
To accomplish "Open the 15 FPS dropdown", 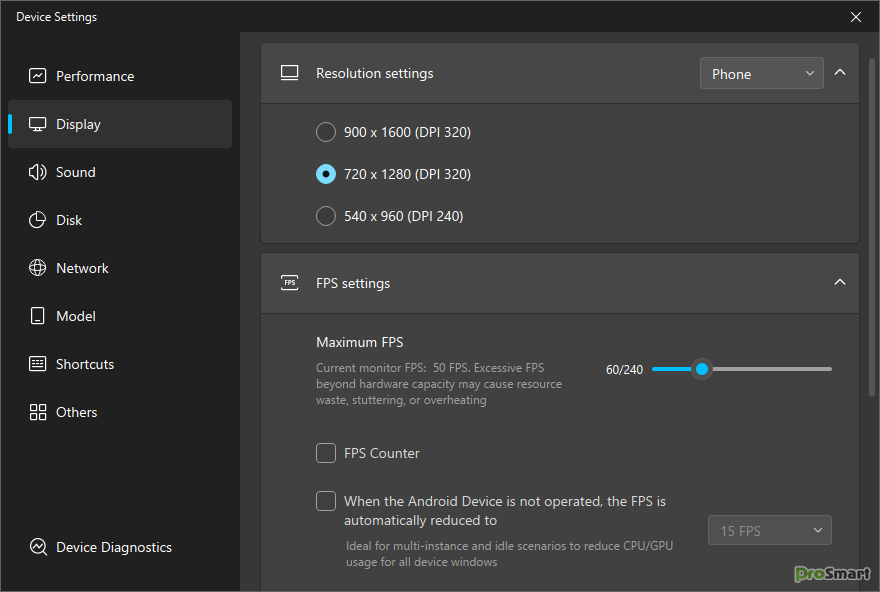I will tap(769, 531).
